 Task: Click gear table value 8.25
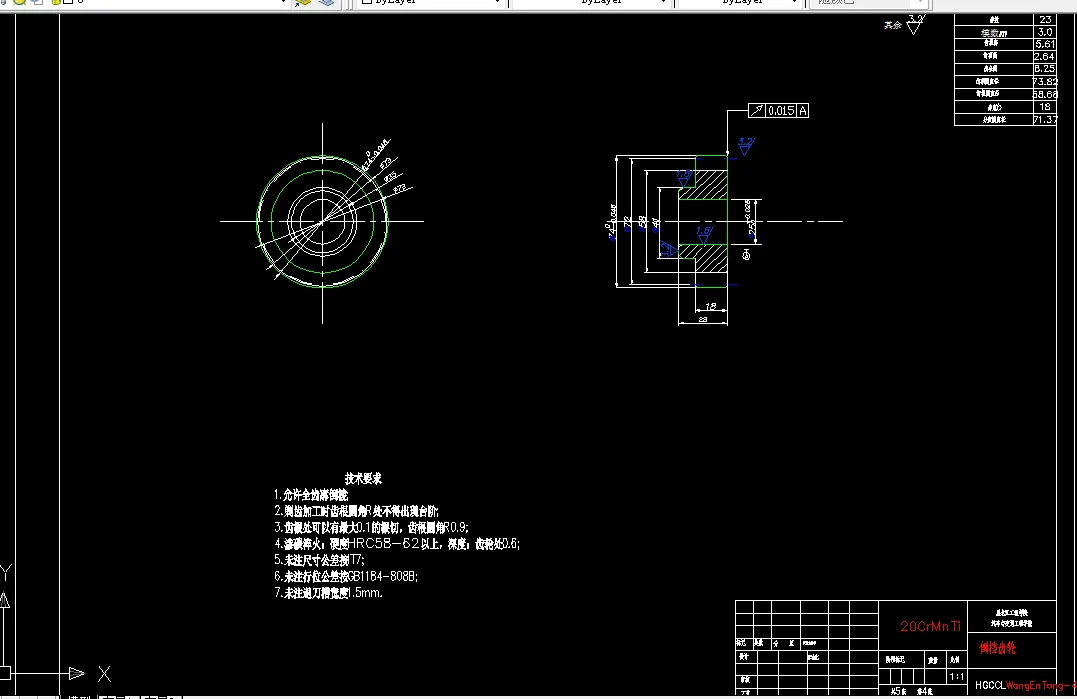(1045, 69)
